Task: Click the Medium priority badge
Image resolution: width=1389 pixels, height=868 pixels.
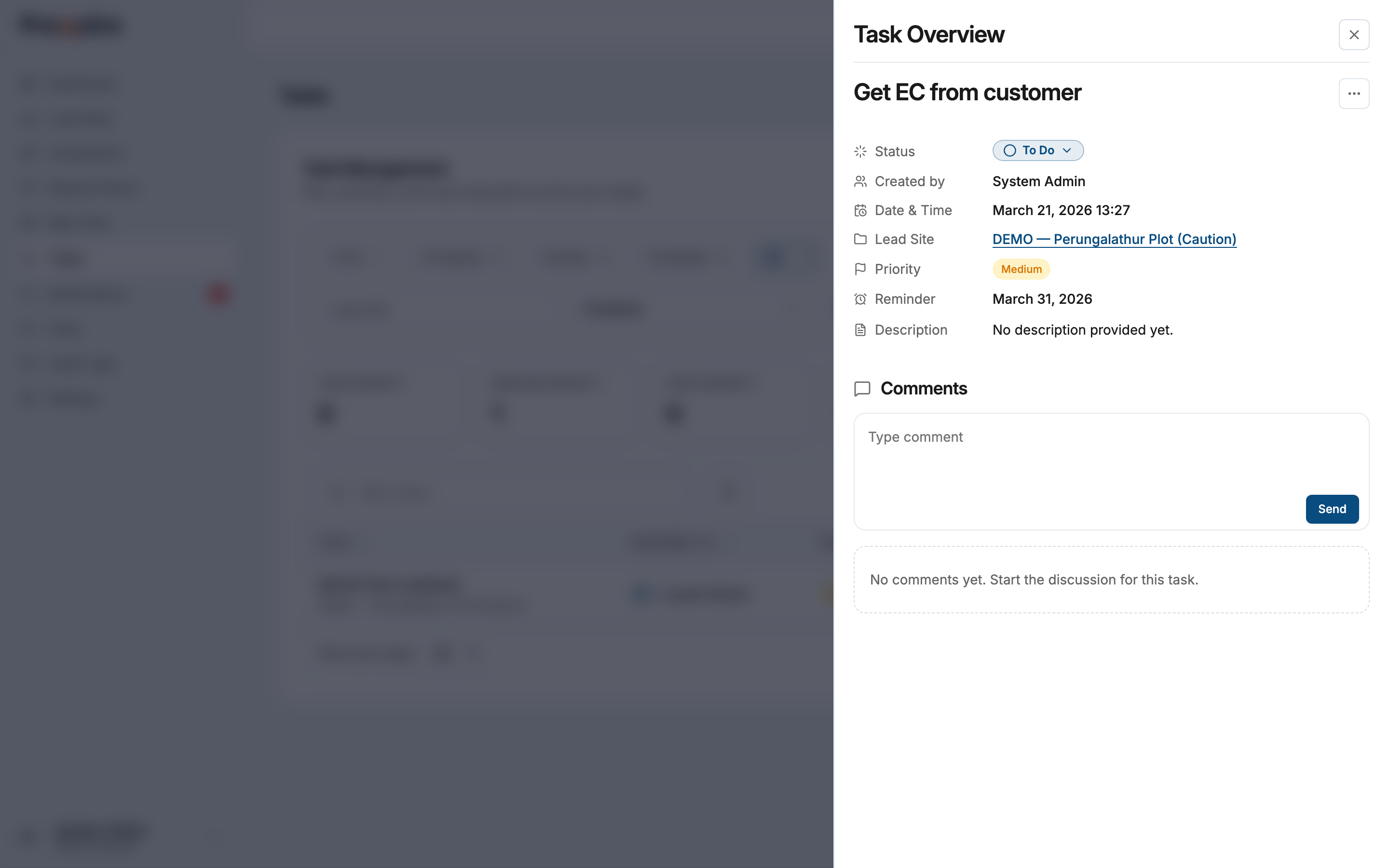Action: [x=1021, y=269]
